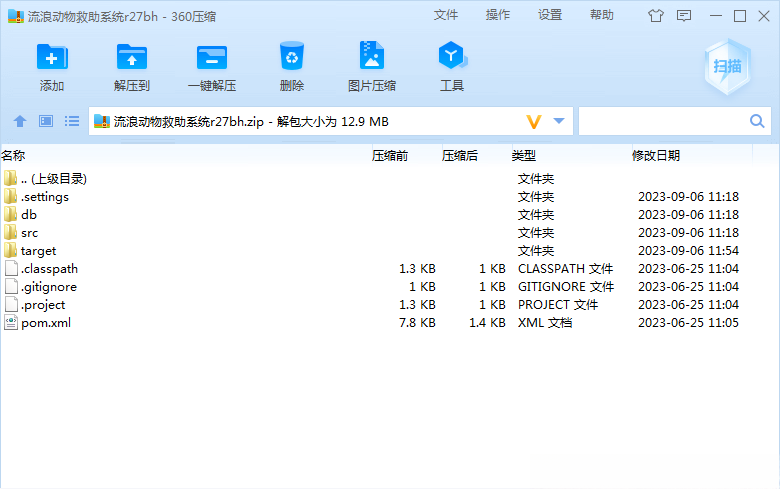The height and width of the screenshot is (489, 780).
Task: Click the 7.8 KB size value
Action: click(417, 322)
